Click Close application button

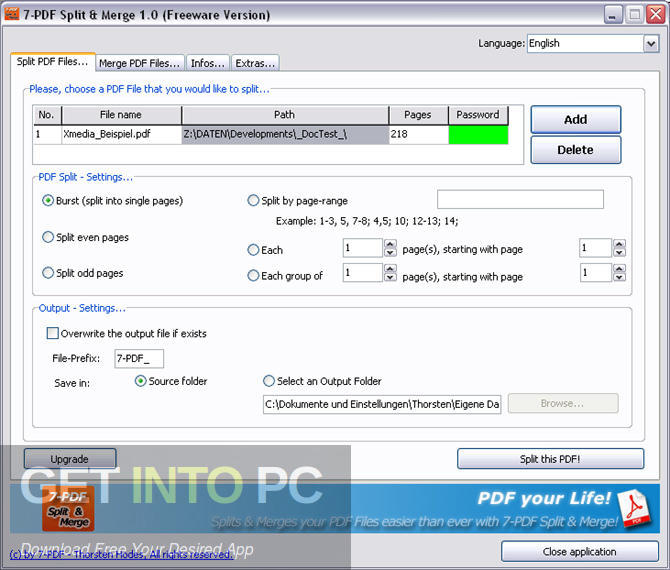point(580,552)
